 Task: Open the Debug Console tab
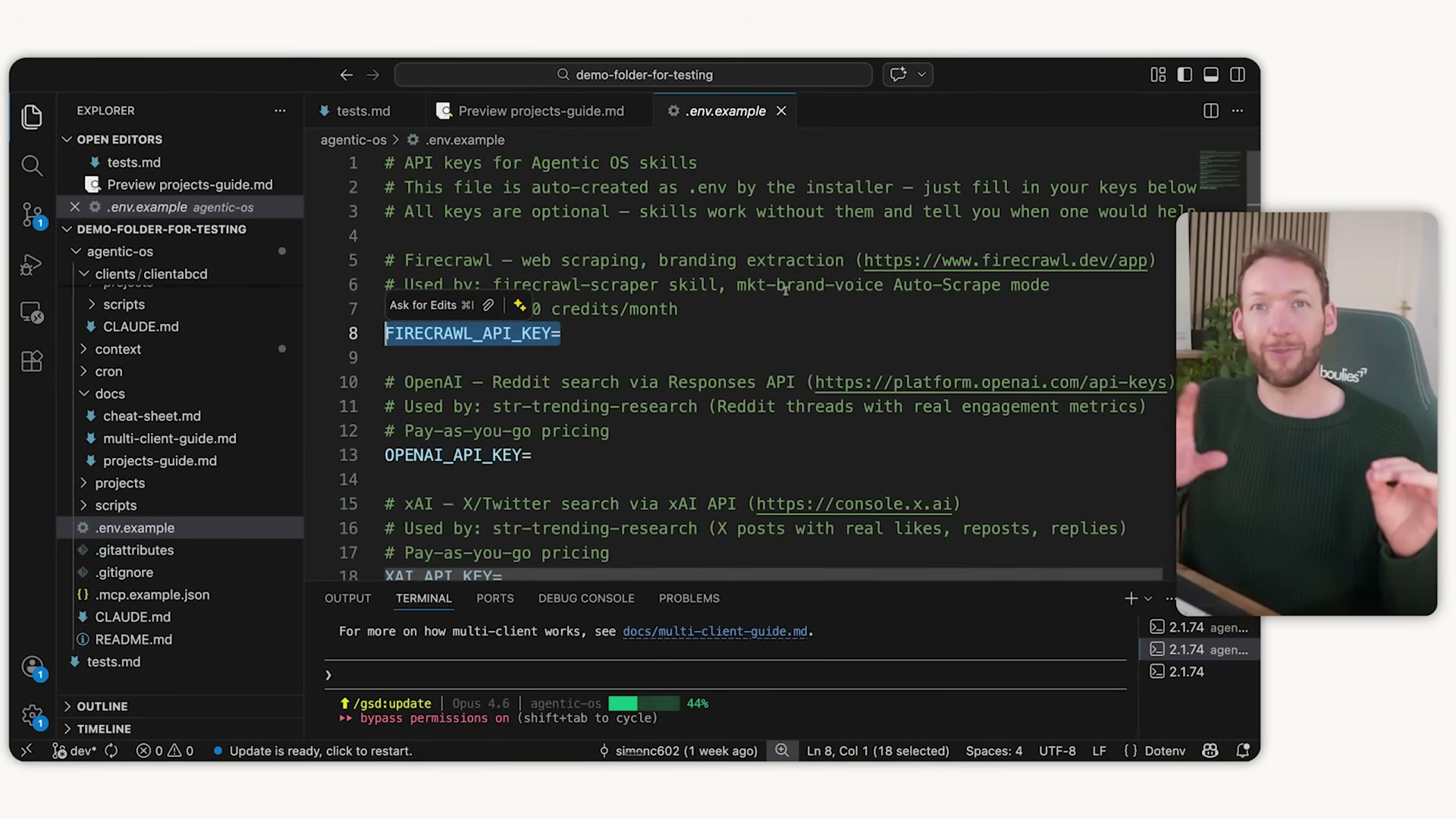coord(586,598)
